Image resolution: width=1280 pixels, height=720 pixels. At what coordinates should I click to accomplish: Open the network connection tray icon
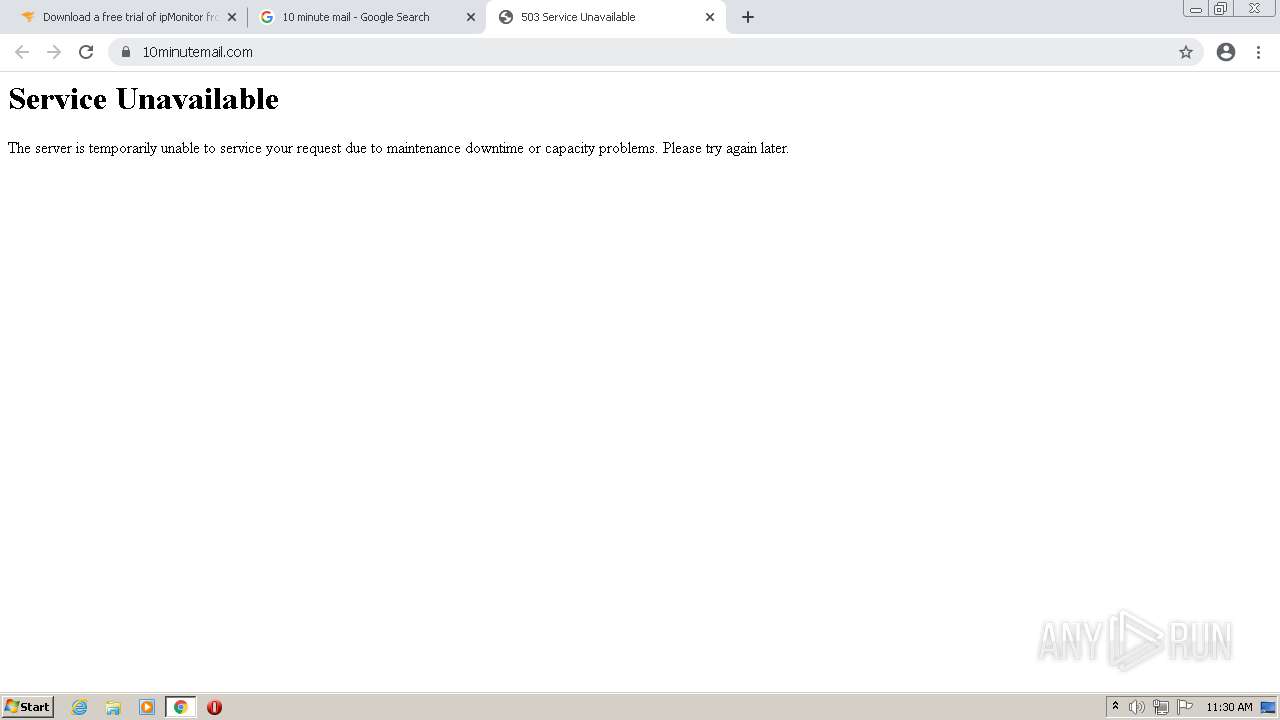(x=1161, y=707)
